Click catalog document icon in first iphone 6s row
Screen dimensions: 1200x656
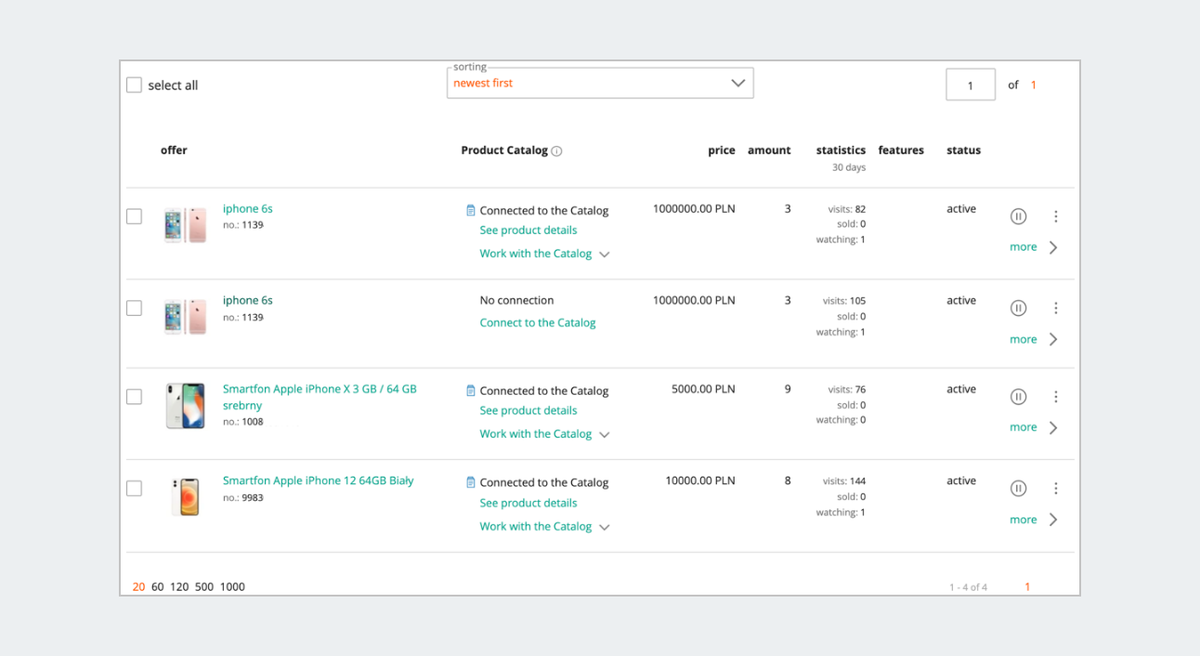pos(471,210)
